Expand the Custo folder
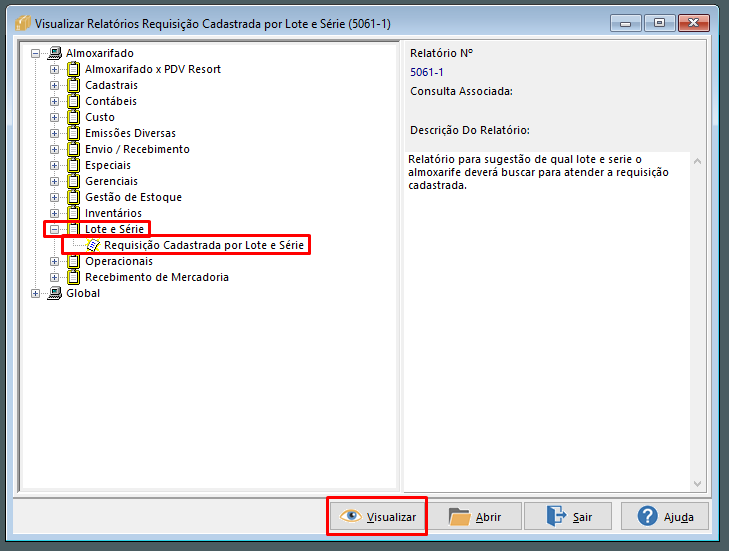The height and width of the screenshot is (551, 729). tap(54, 118)
